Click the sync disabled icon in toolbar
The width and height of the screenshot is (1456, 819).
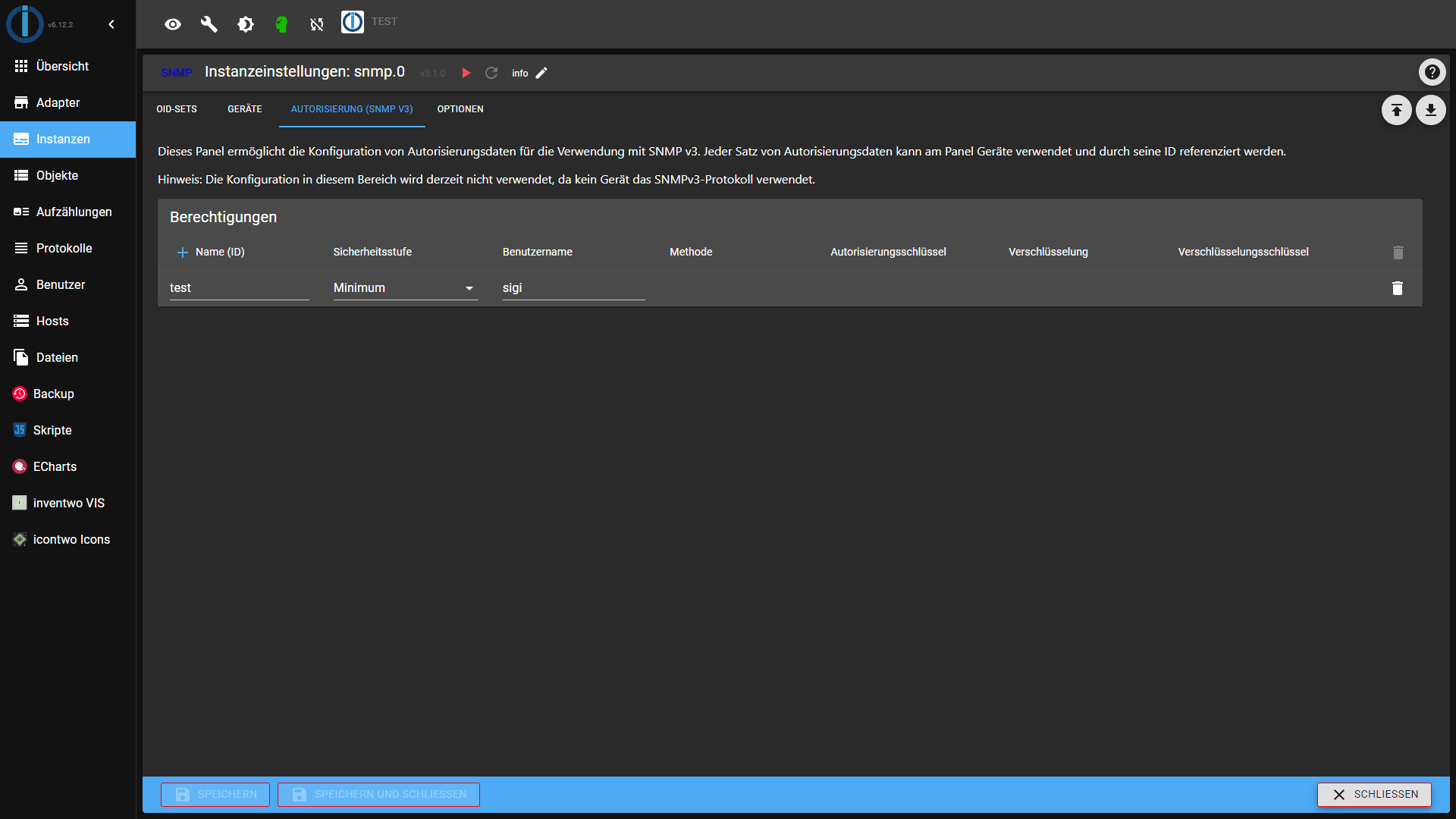click(x=317, y=24)
